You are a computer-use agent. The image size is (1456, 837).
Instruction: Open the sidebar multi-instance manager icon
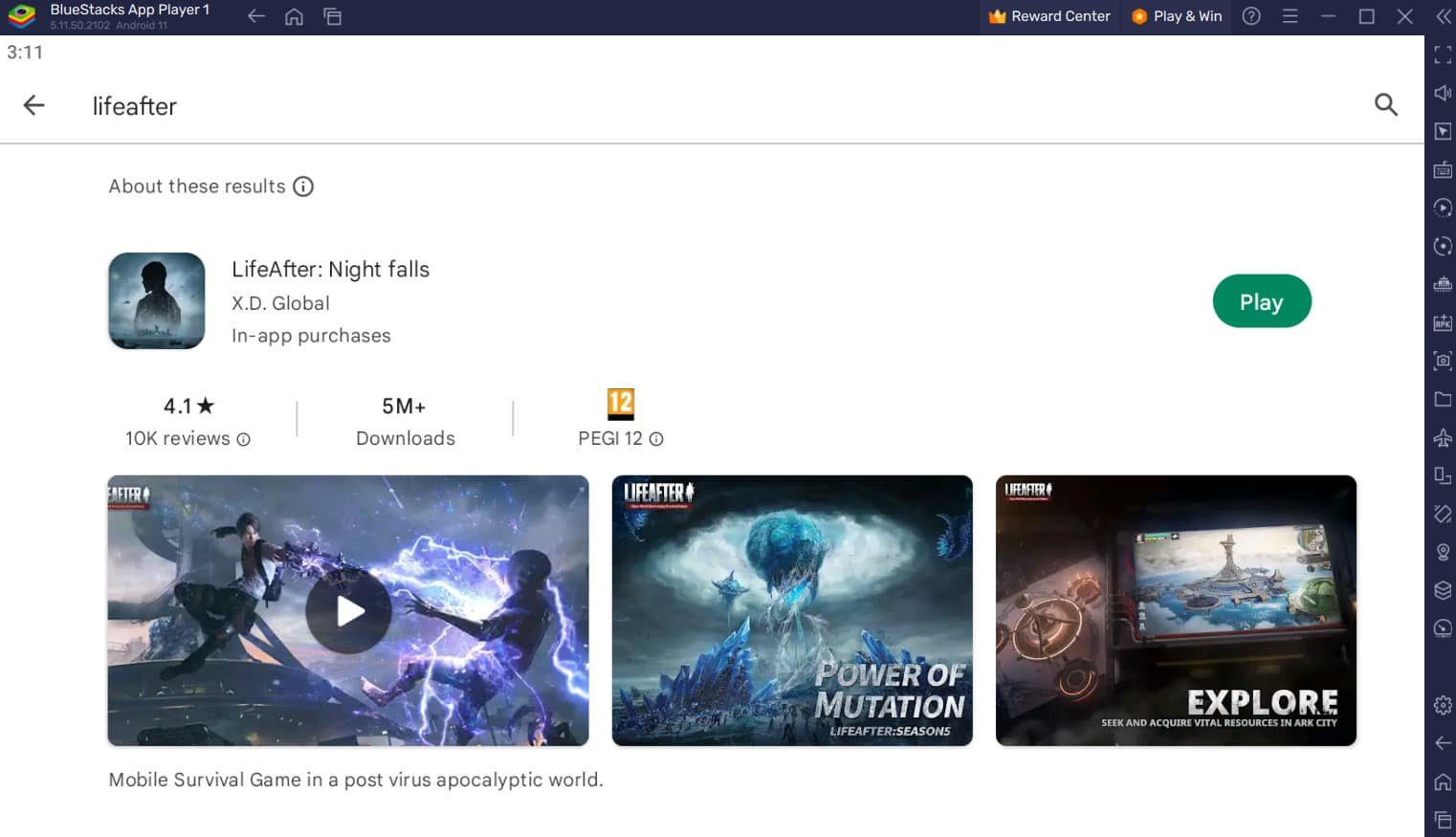tap(1443, 284)
